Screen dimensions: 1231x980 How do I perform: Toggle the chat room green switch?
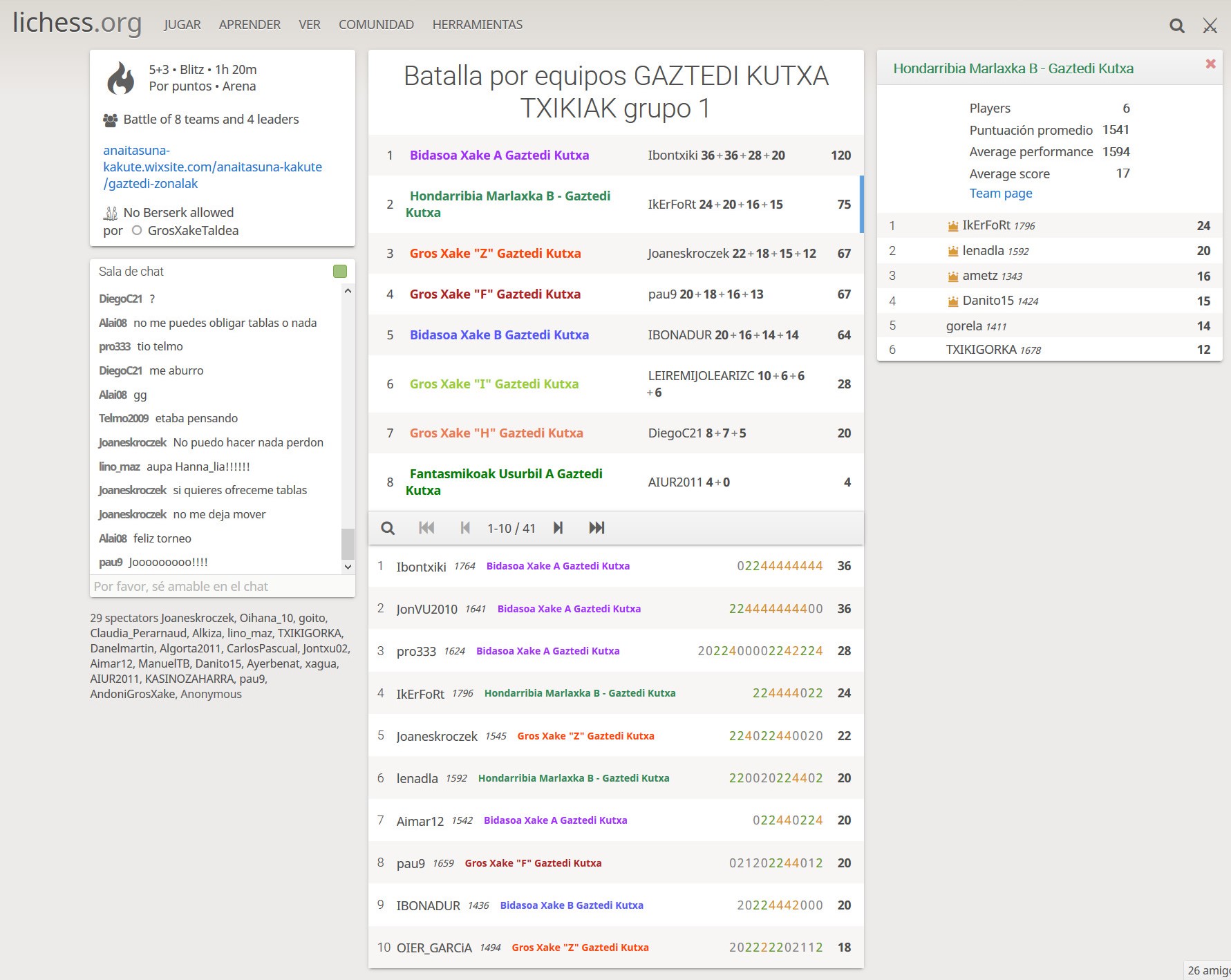(339, 272)
